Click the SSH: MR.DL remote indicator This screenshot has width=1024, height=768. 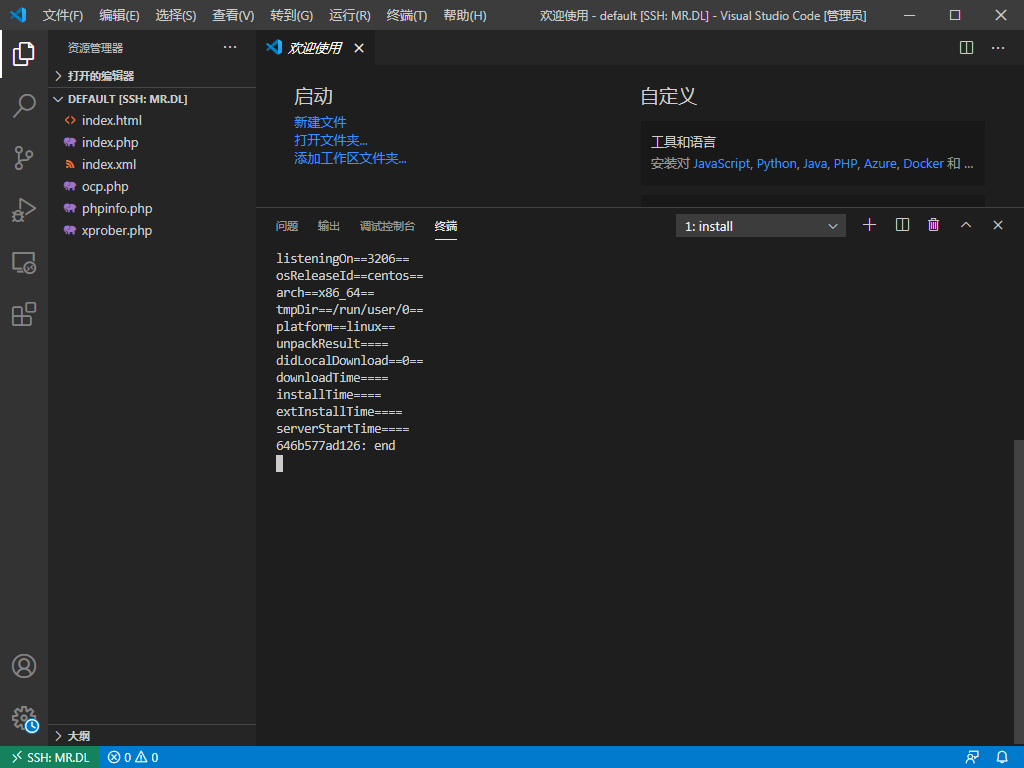pos(50,757)
